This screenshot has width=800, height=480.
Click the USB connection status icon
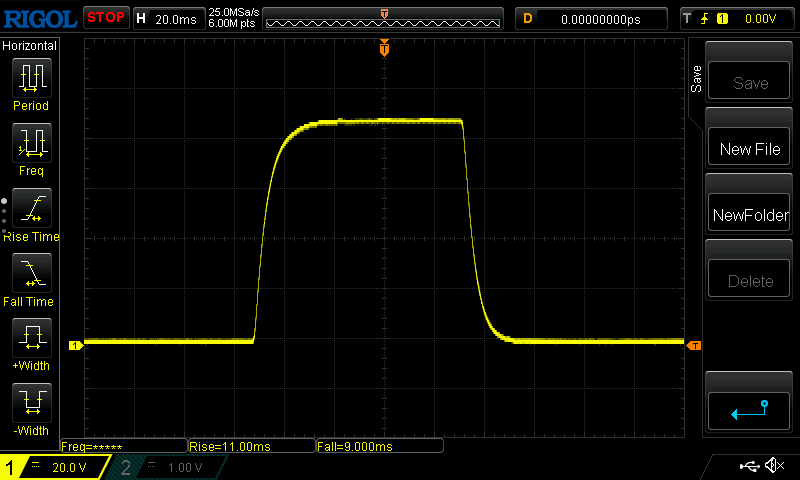749,466
